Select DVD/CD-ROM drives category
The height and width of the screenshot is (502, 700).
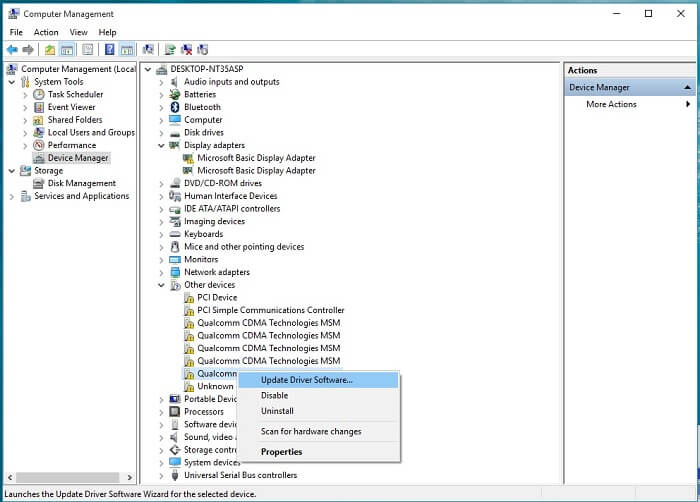point(223,183)
